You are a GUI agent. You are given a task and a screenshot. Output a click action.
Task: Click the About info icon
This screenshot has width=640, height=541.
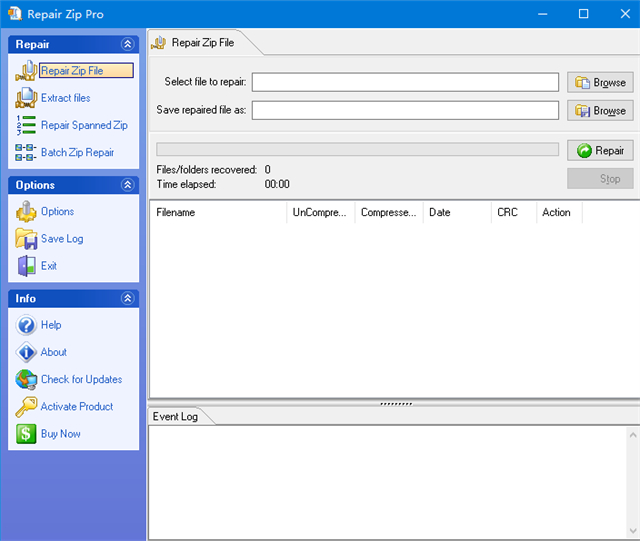click(x=26, y=352)
